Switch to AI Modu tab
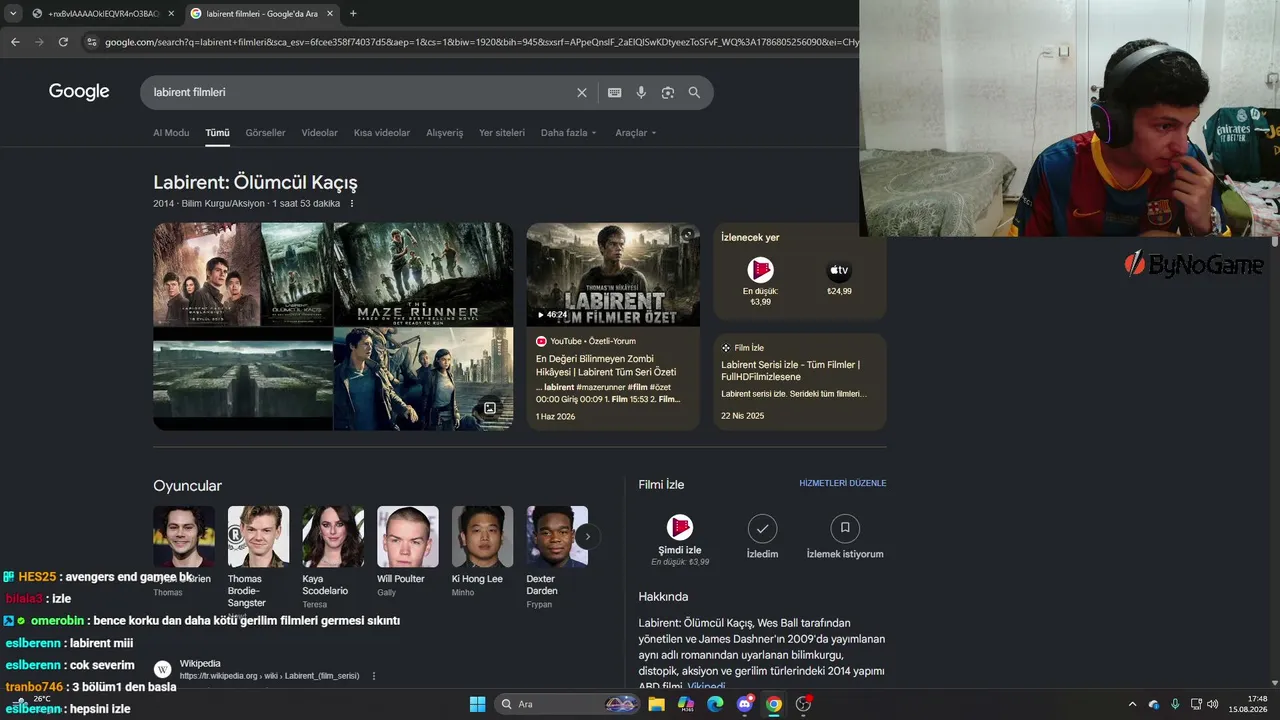Screen dimensions: 1280x720 tap(171, 133)
